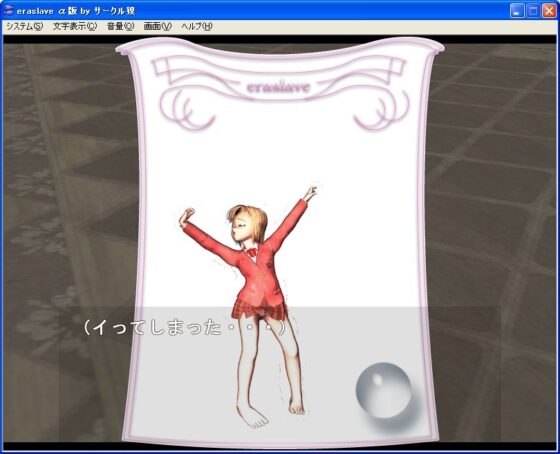Click the character's red bow tie
The height and width of the screenshot is (454, 560).
point(251,251)
